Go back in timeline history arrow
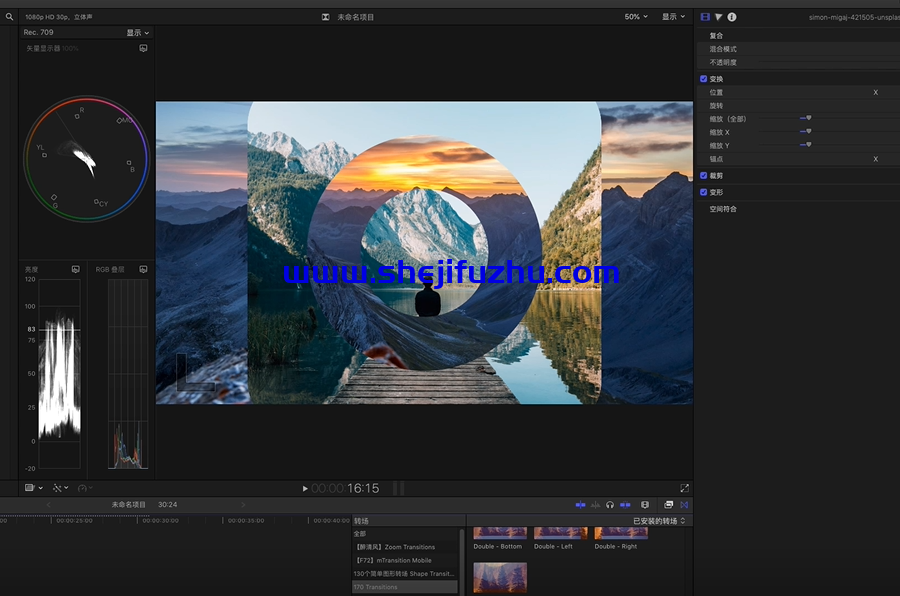 coord(49,505)
